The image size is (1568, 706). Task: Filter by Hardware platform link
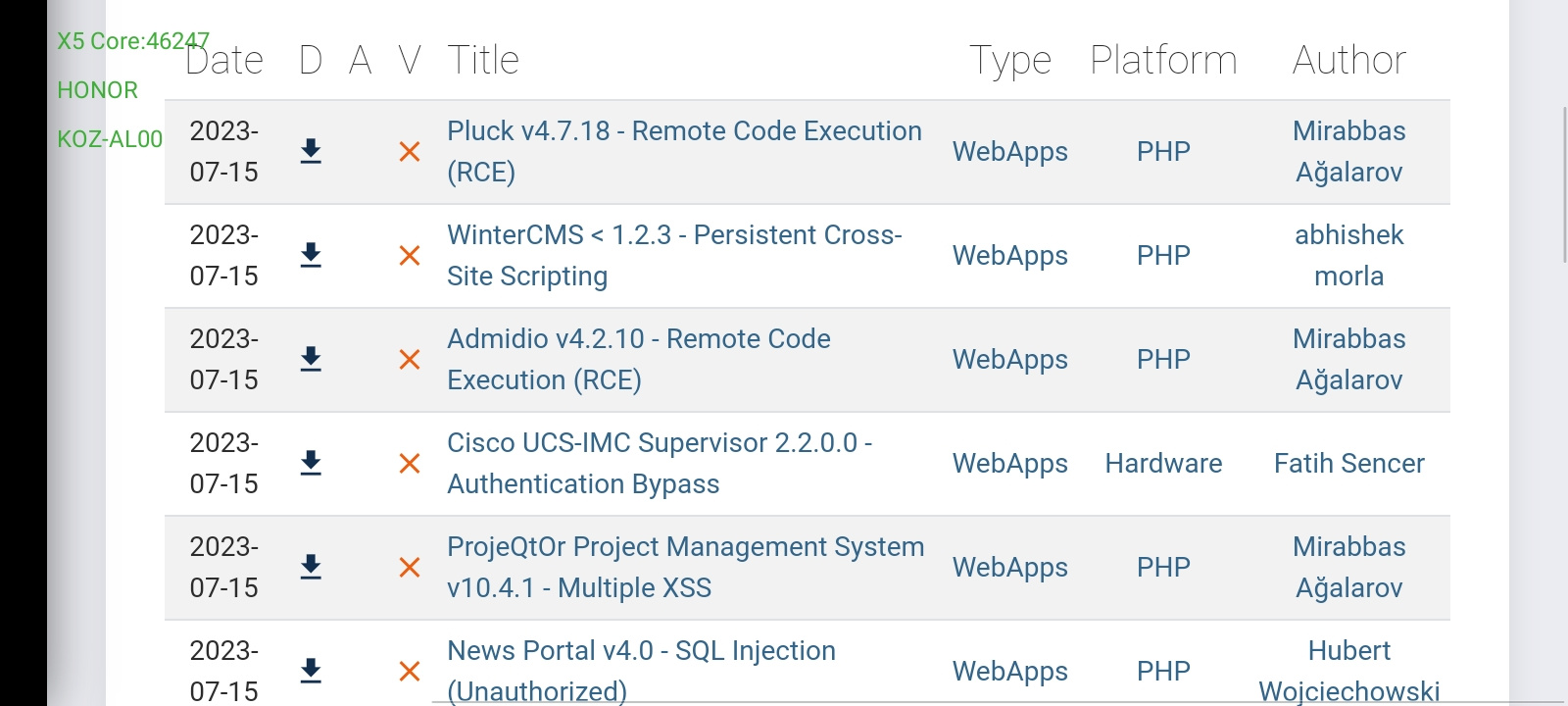click(1163, 463)
